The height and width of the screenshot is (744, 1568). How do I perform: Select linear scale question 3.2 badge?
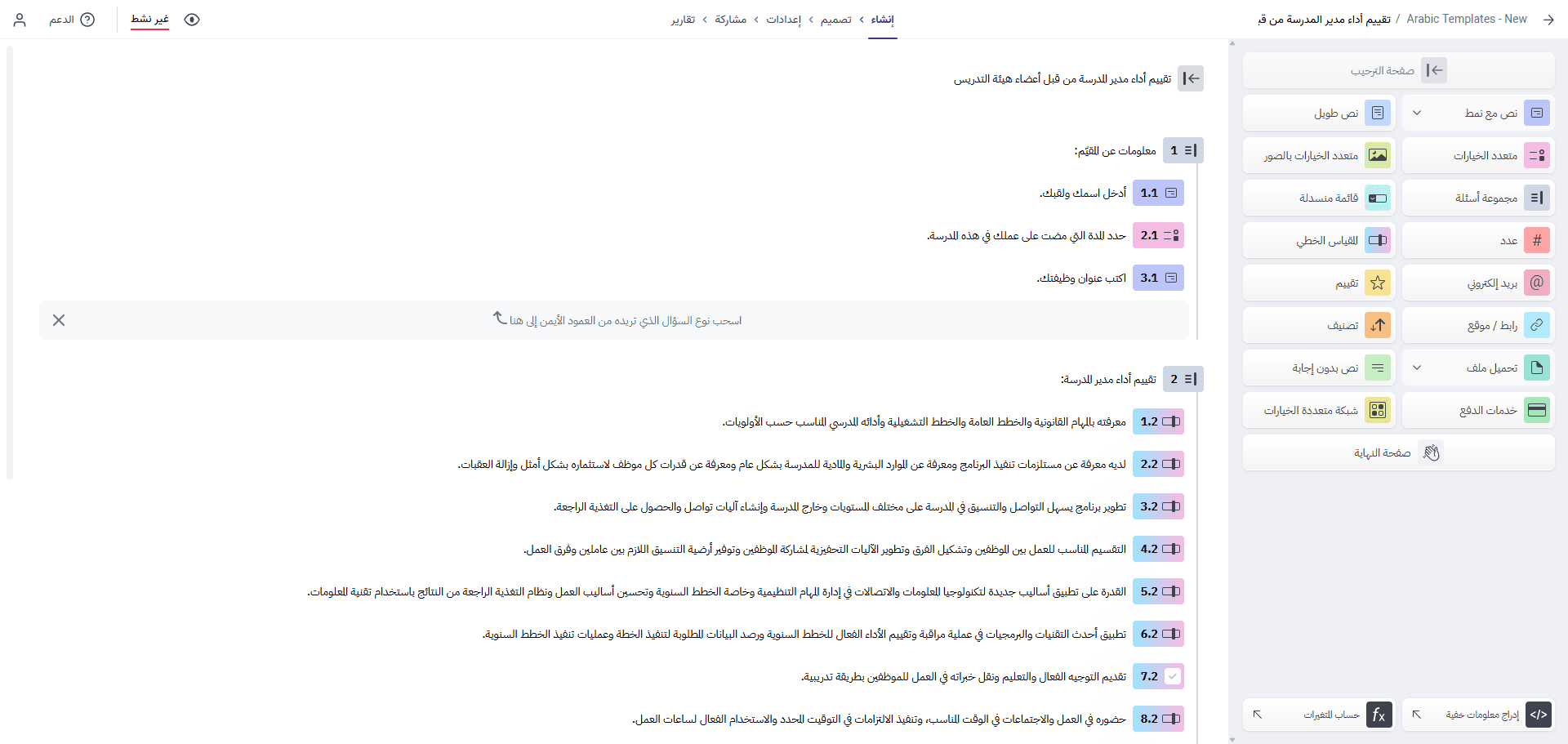pyautogui.click(x=1158, y=506)
